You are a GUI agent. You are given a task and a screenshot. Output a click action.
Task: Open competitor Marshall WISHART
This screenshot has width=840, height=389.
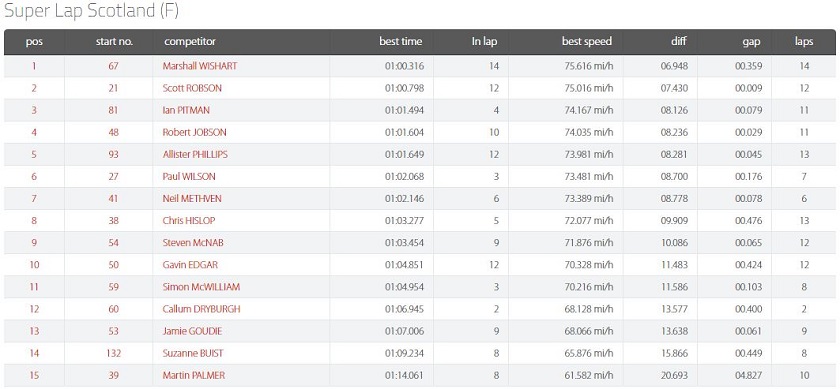point(200,66)
